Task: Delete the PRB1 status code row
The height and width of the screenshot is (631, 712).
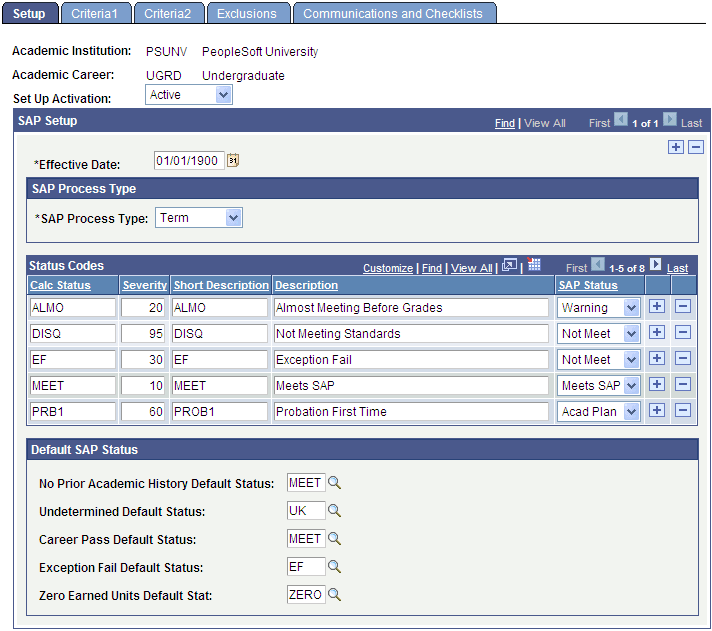Action: (x=683, y=410)
